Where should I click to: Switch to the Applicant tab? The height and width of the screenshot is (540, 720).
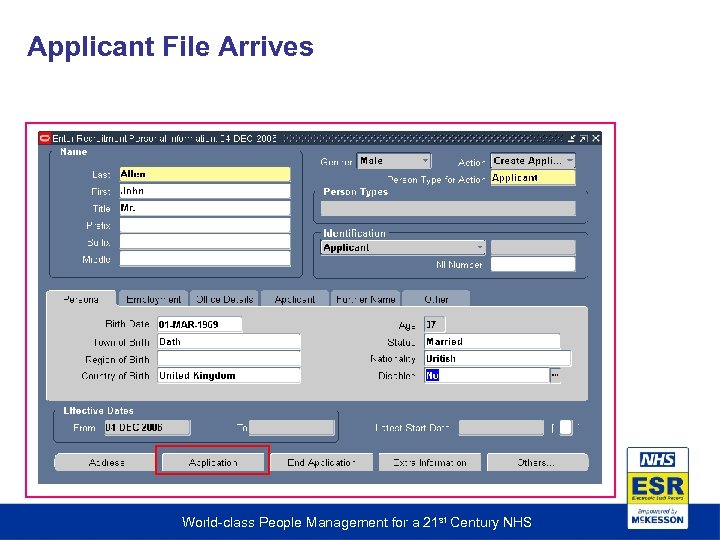point(295,299)
